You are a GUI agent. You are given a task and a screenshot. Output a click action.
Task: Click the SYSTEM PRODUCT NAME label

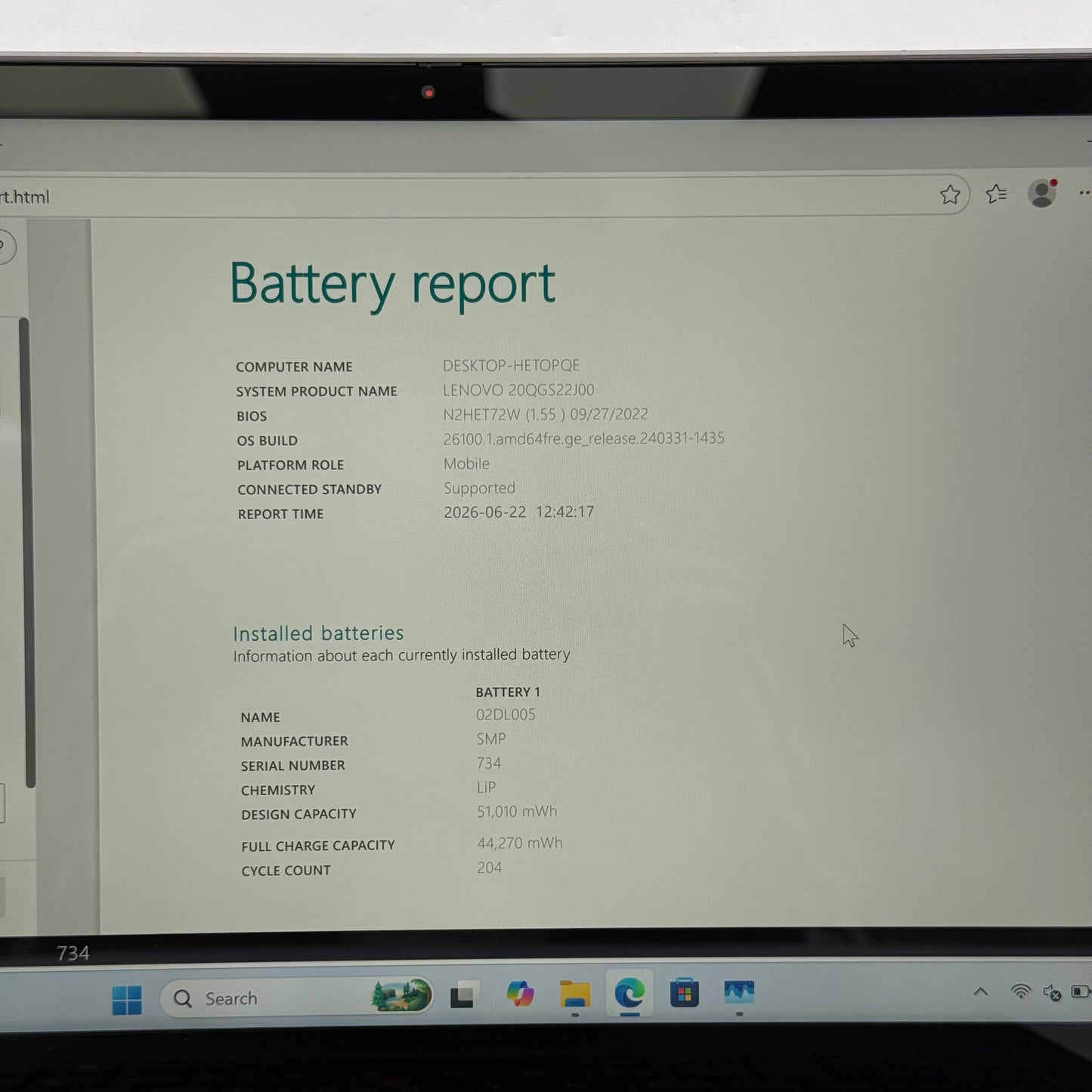tap(317, 391)
